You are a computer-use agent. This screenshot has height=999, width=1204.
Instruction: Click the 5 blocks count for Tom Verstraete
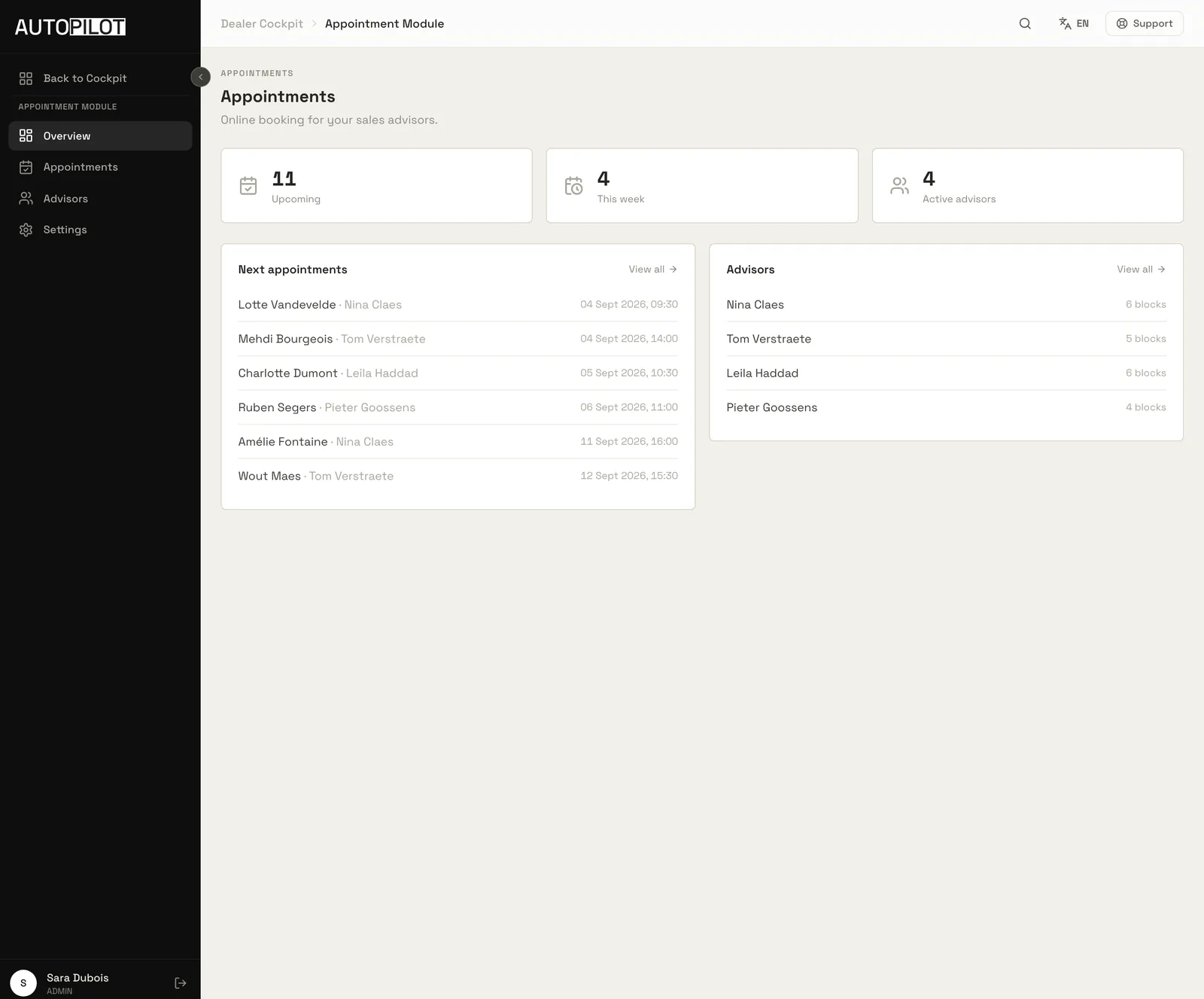coord(1146,339)
